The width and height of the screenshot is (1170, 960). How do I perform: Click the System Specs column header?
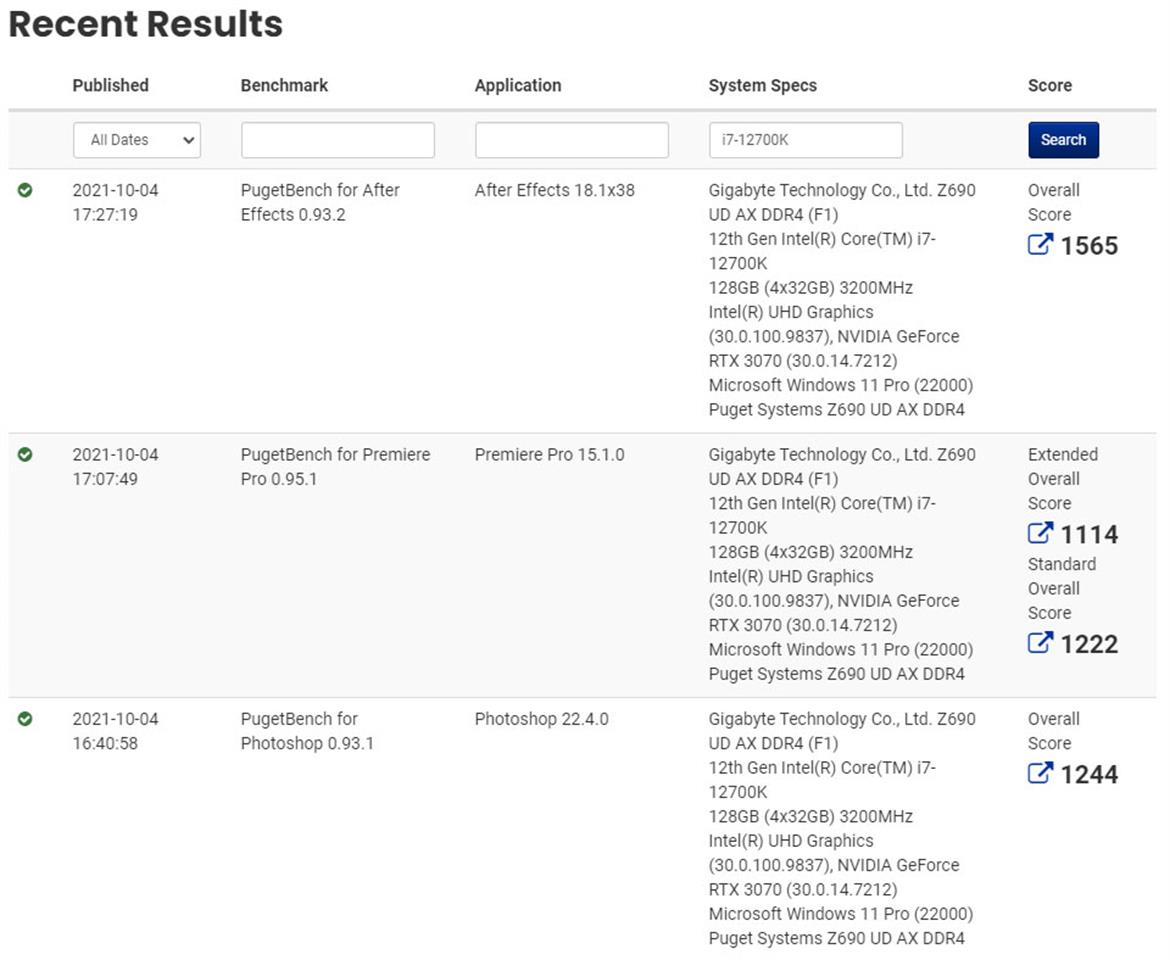click(762, 85)
